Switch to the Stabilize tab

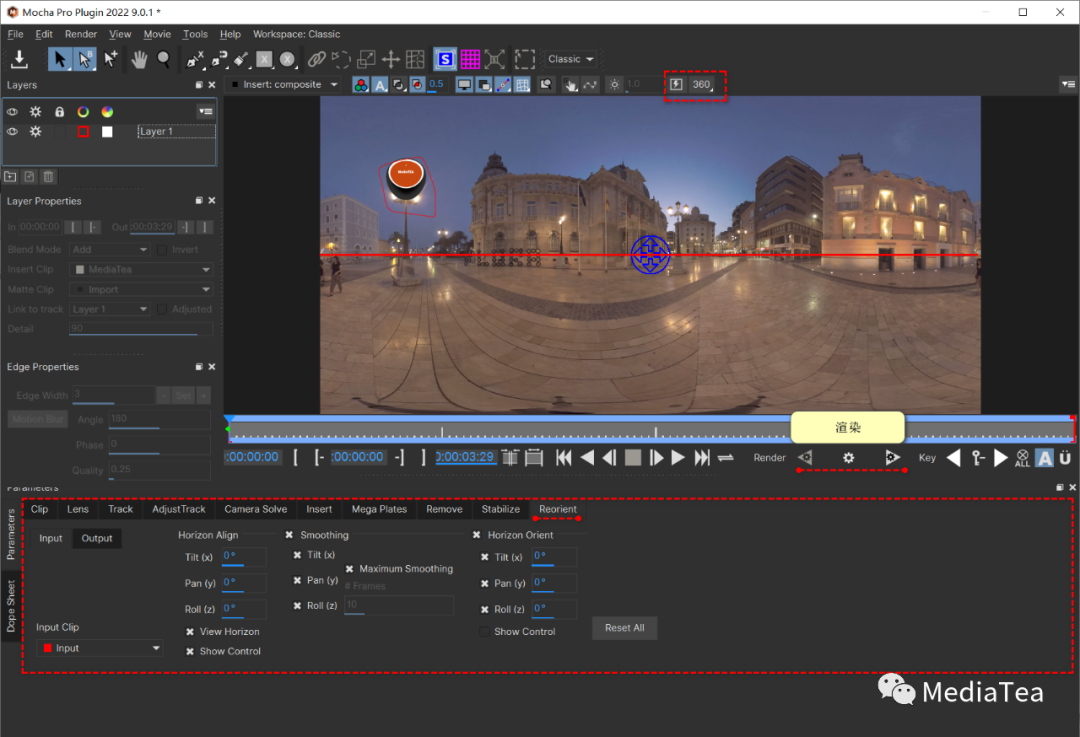click(501, 510)
